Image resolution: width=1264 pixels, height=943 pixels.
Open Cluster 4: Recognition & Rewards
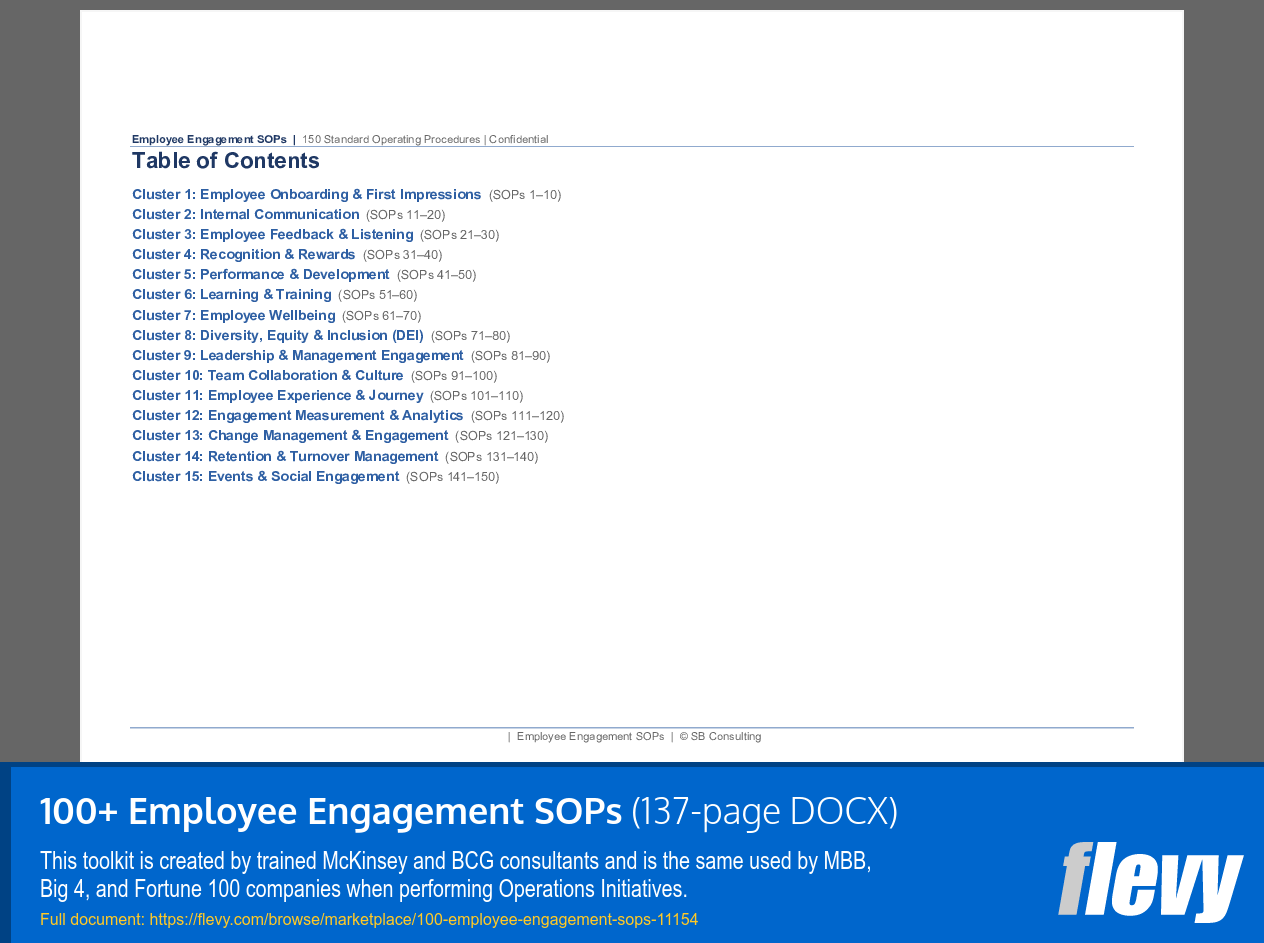click(x=243, y=254)
